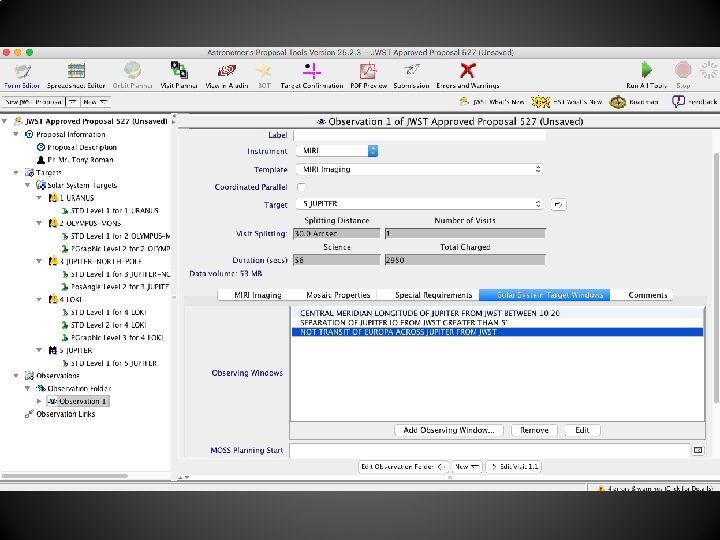This screenshot has height=540, width=720.
Task: Click the Label input field
Action: (420, 135)
